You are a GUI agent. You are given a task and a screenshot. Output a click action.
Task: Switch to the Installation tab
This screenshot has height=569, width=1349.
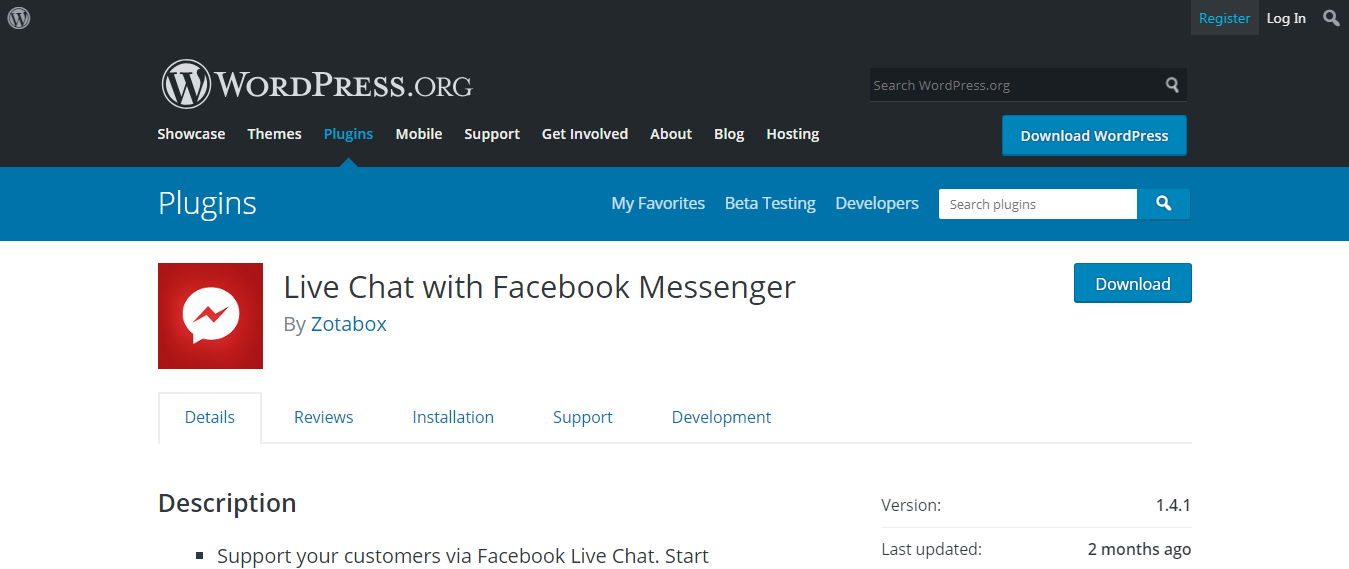[x=453, y=417]
